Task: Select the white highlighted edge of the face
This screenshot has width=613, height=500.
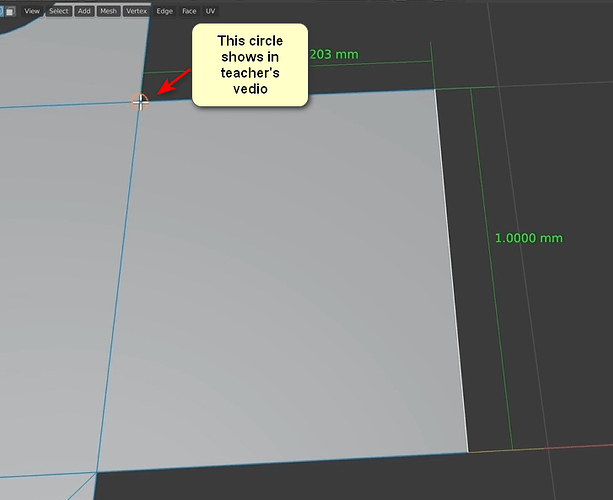Action: coord(452,271)
